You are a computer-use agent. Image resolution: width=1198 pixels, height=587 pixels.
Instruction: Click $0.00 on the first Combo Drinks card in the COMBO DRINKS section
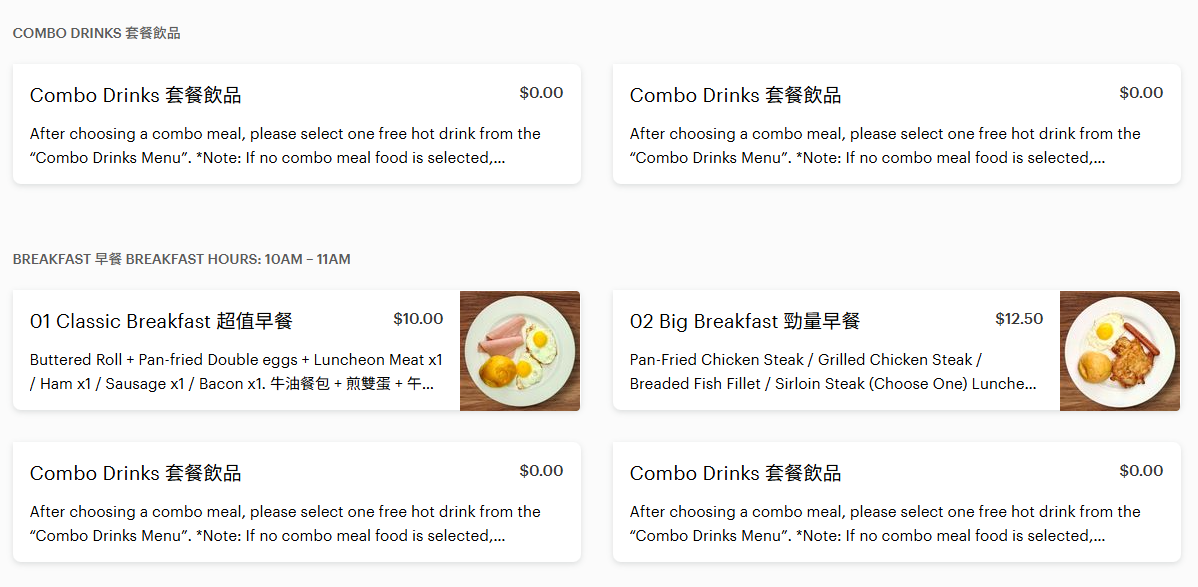click(542, 93)
